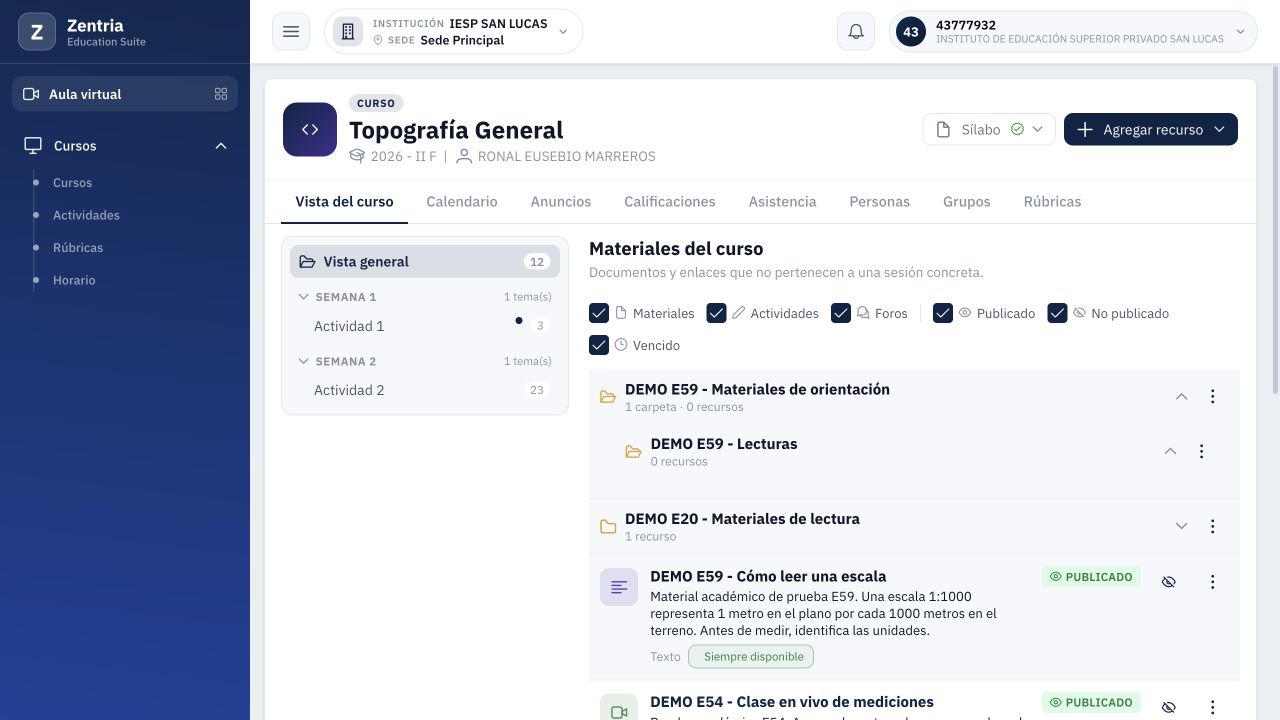Viewport: 1280px width, 720px height.
Task: Collapse SEMANA 2 in the course outline
Action: point(425,361)
